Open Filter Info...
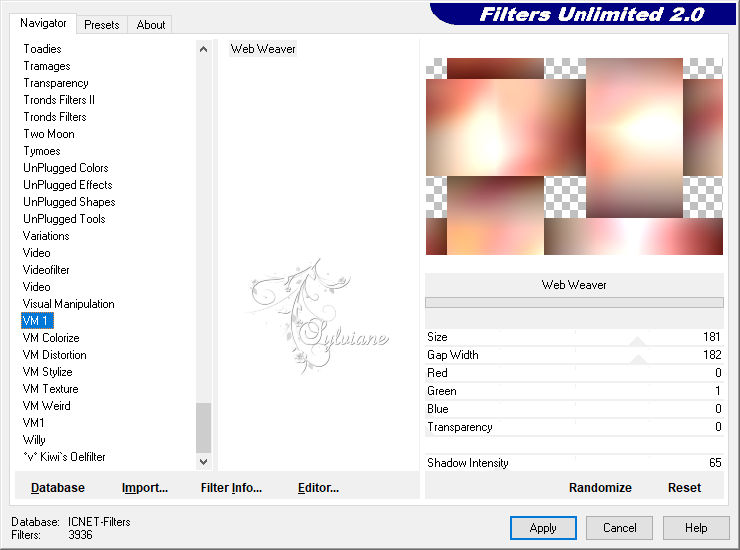This screenshot has width=740, height=550. point(231,488)
